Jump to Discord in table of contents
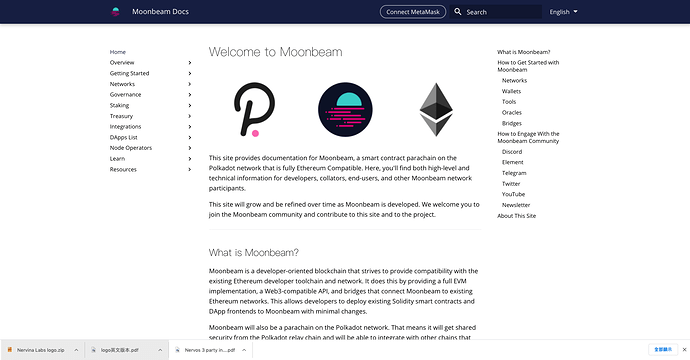This screenshot has height=360, width=690. [x=512, y=152]
